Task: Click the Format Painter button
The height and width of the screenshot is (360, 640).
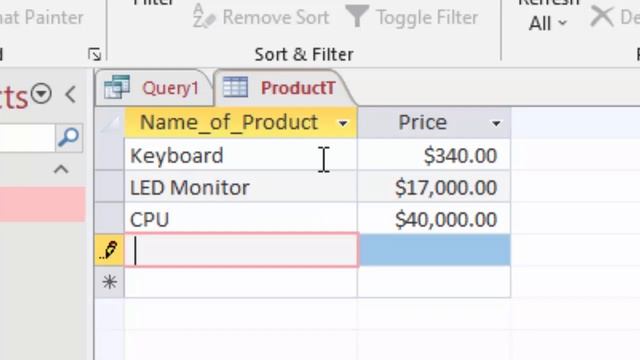Action: coord(42,18)
